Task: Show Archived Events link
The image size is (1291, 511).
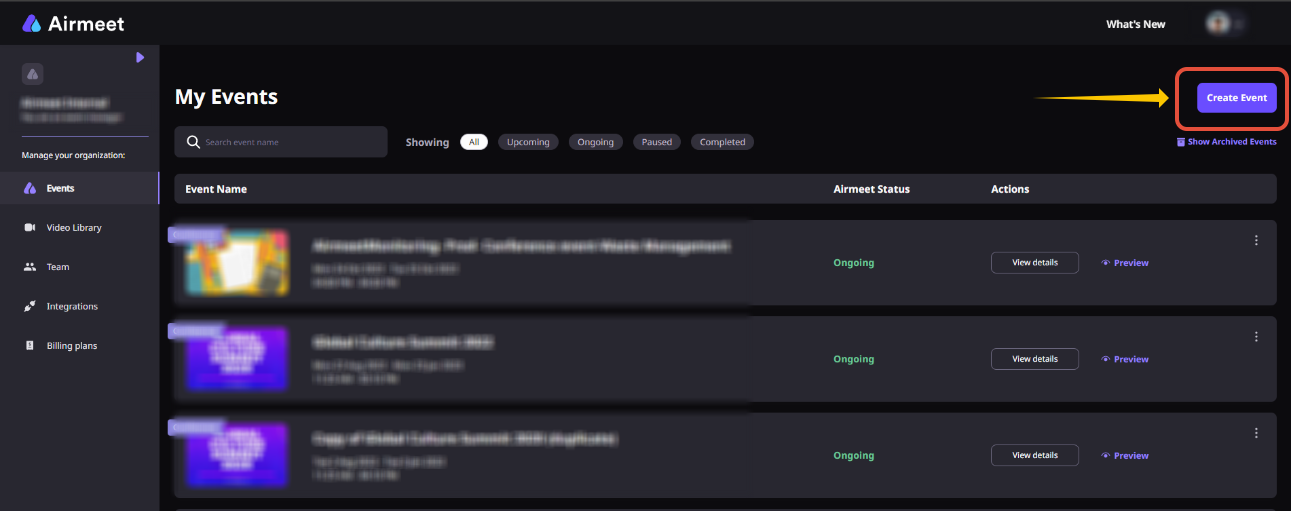Action: 1226,142
